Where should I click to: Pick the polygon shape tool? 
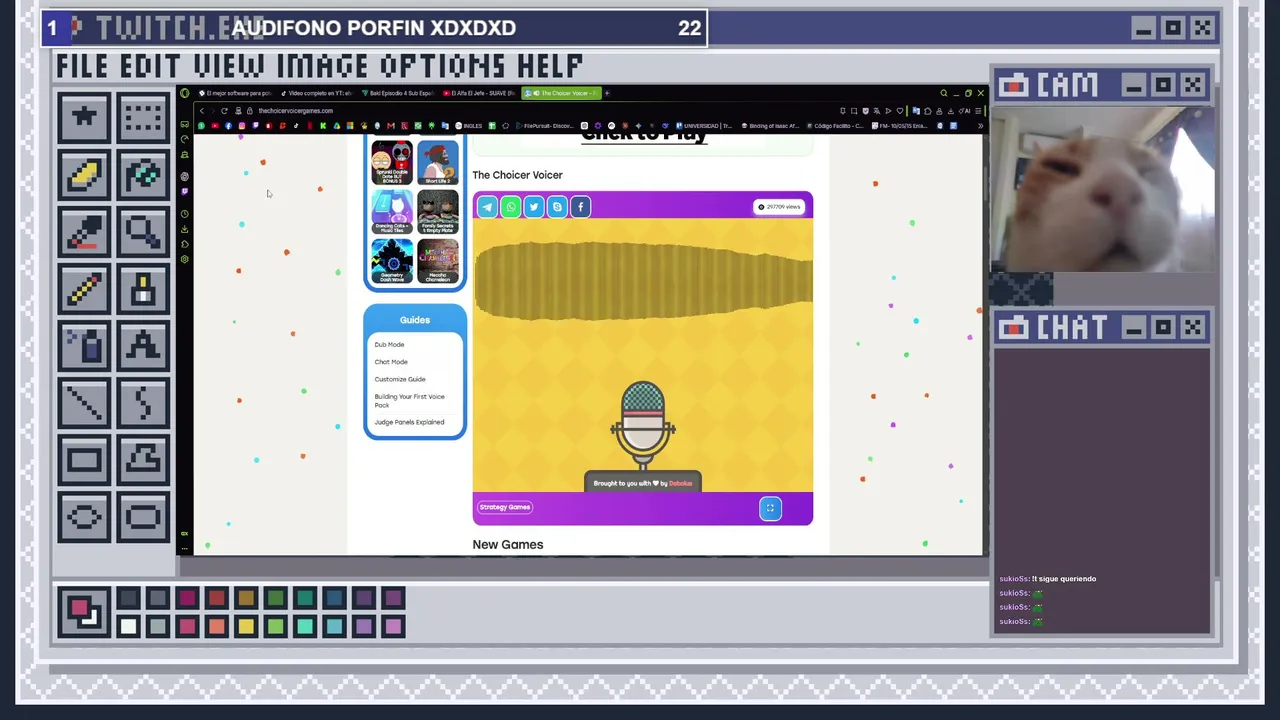[x=143, y=461]
